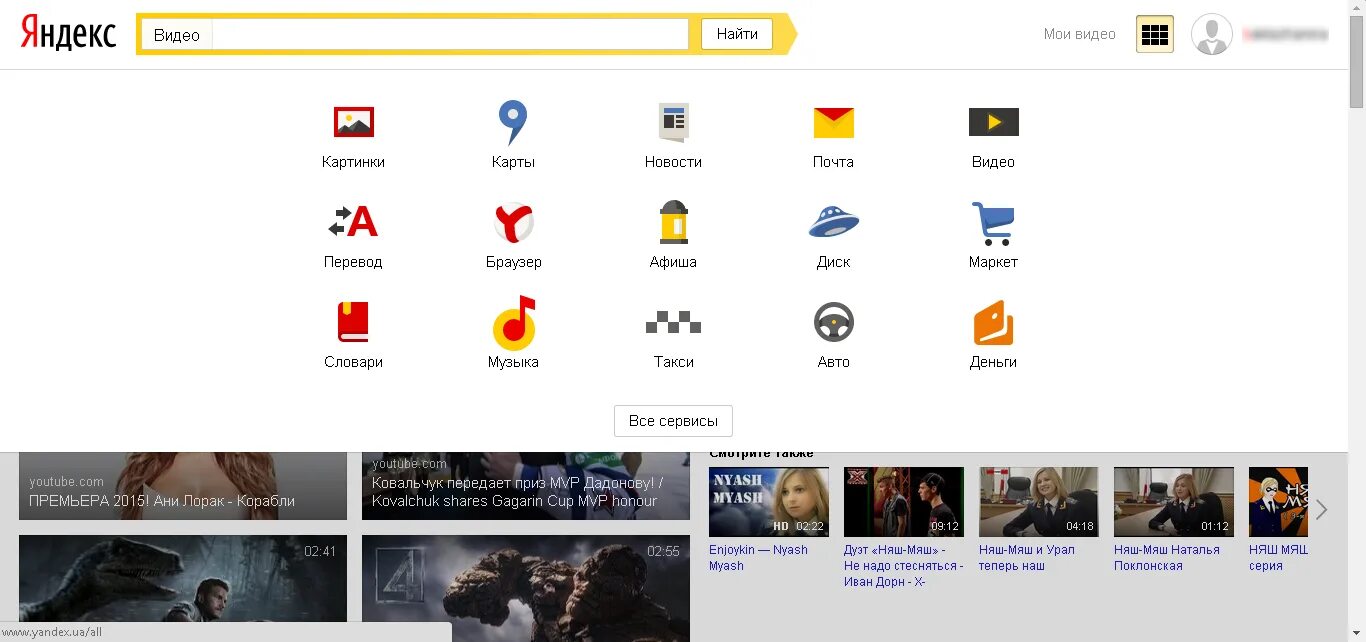Open the Видео service icon in the services grid
1366x642 pixels.
click(993, 122)
